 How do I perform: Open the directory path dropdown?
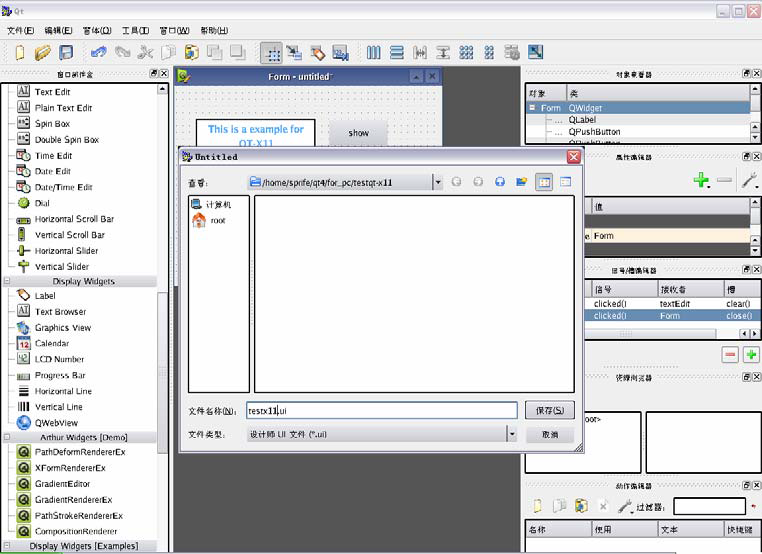point(437,182)
